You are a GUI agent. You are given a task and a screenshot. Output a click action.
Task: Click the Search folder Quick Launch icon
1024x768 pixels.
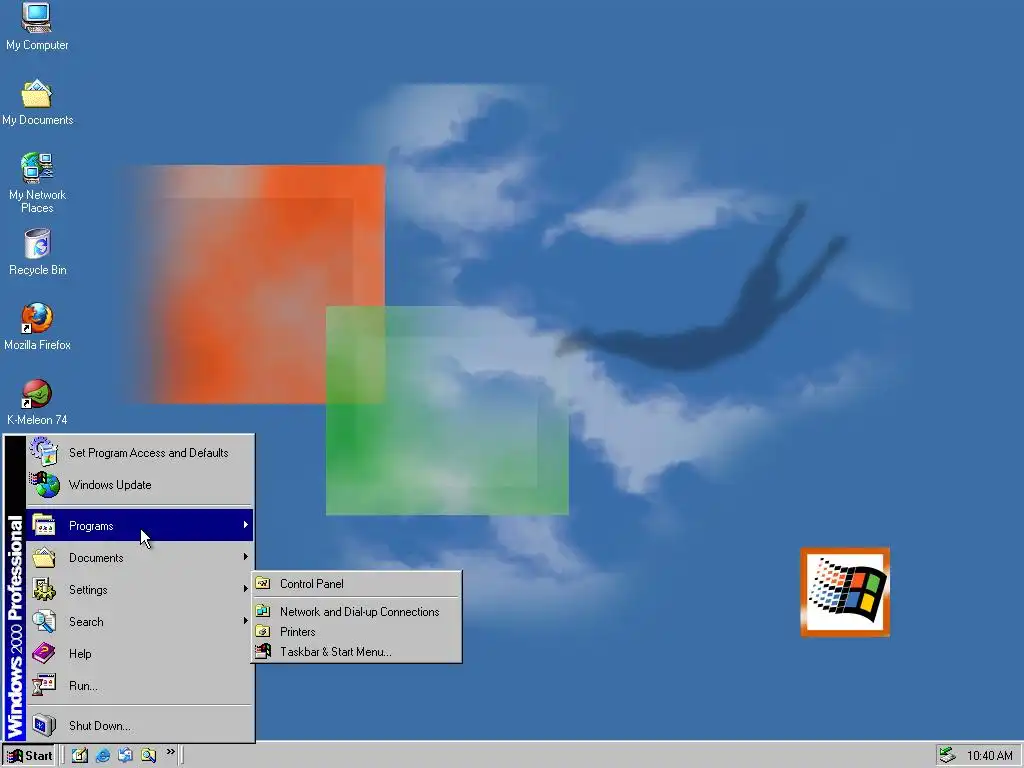148,756
